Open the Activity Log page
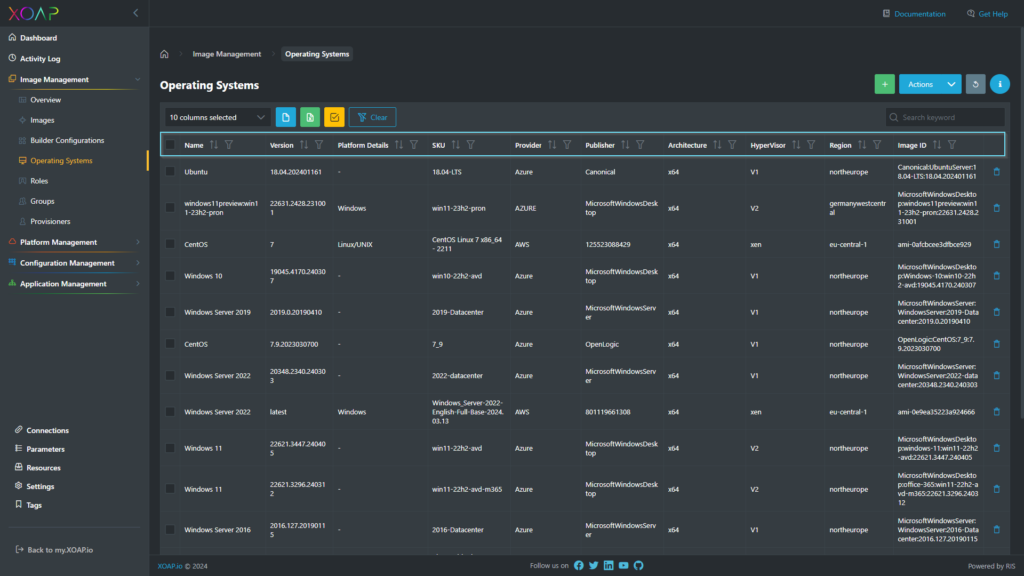1024x576 pixels. (x=40, y=59)
